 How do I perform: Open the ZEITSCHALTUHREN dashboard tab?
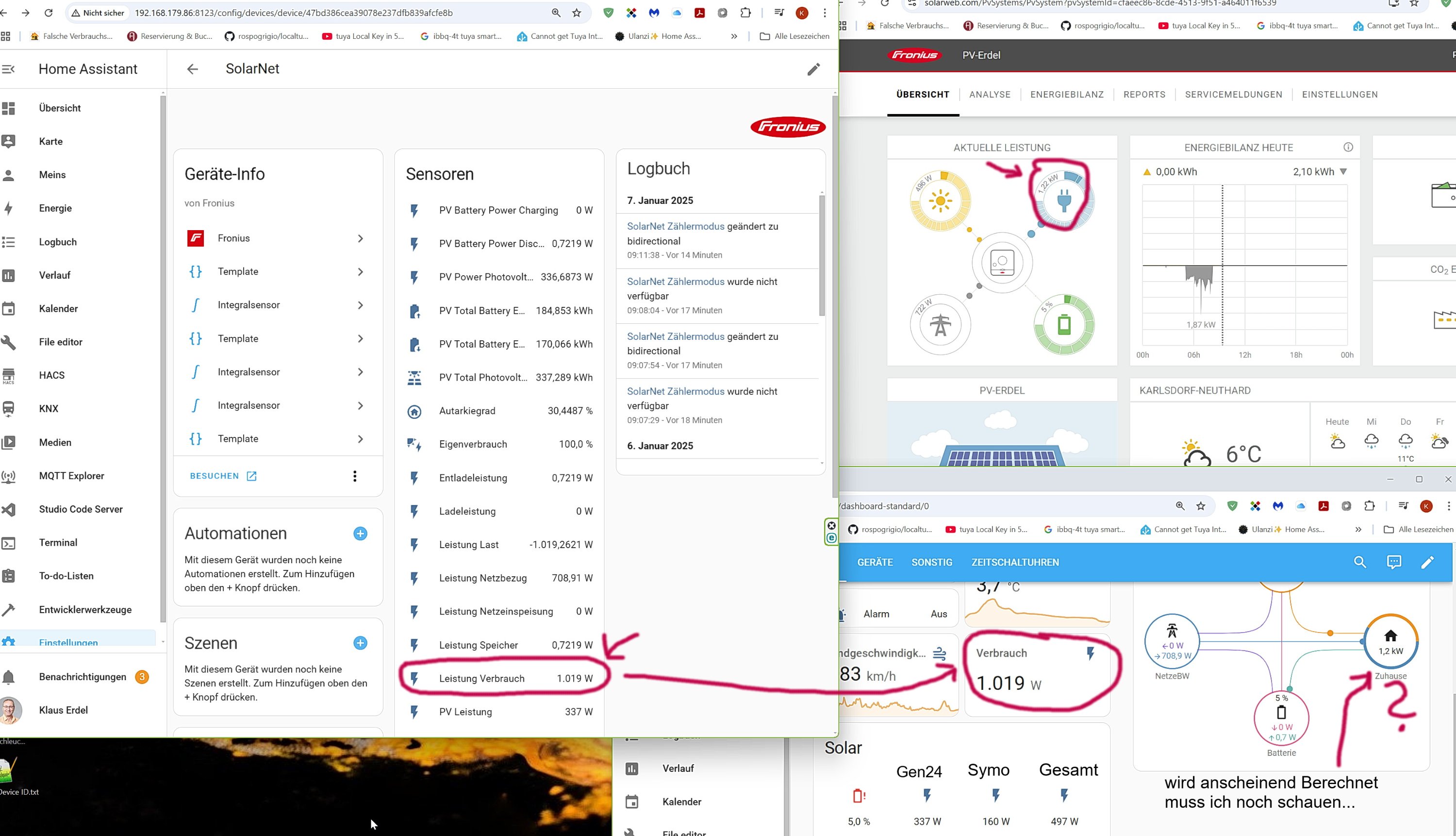pos(1015,562)
